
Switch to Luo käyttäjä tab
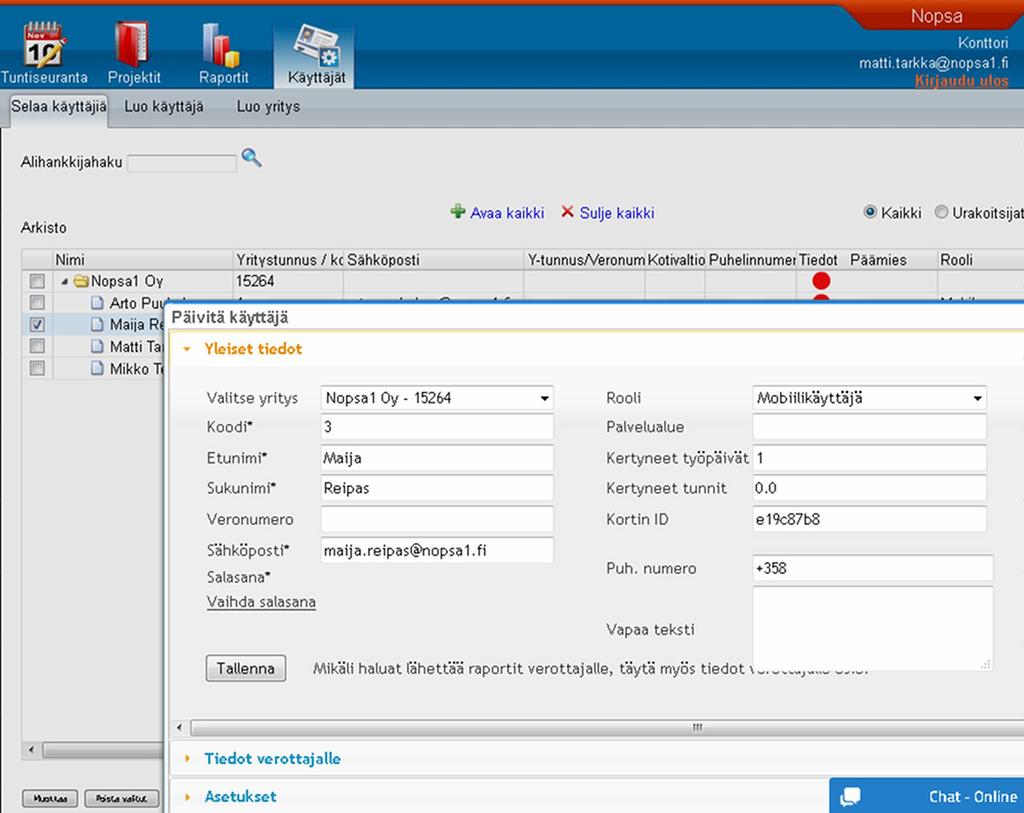pyautogui.click(x=164, y=106)
